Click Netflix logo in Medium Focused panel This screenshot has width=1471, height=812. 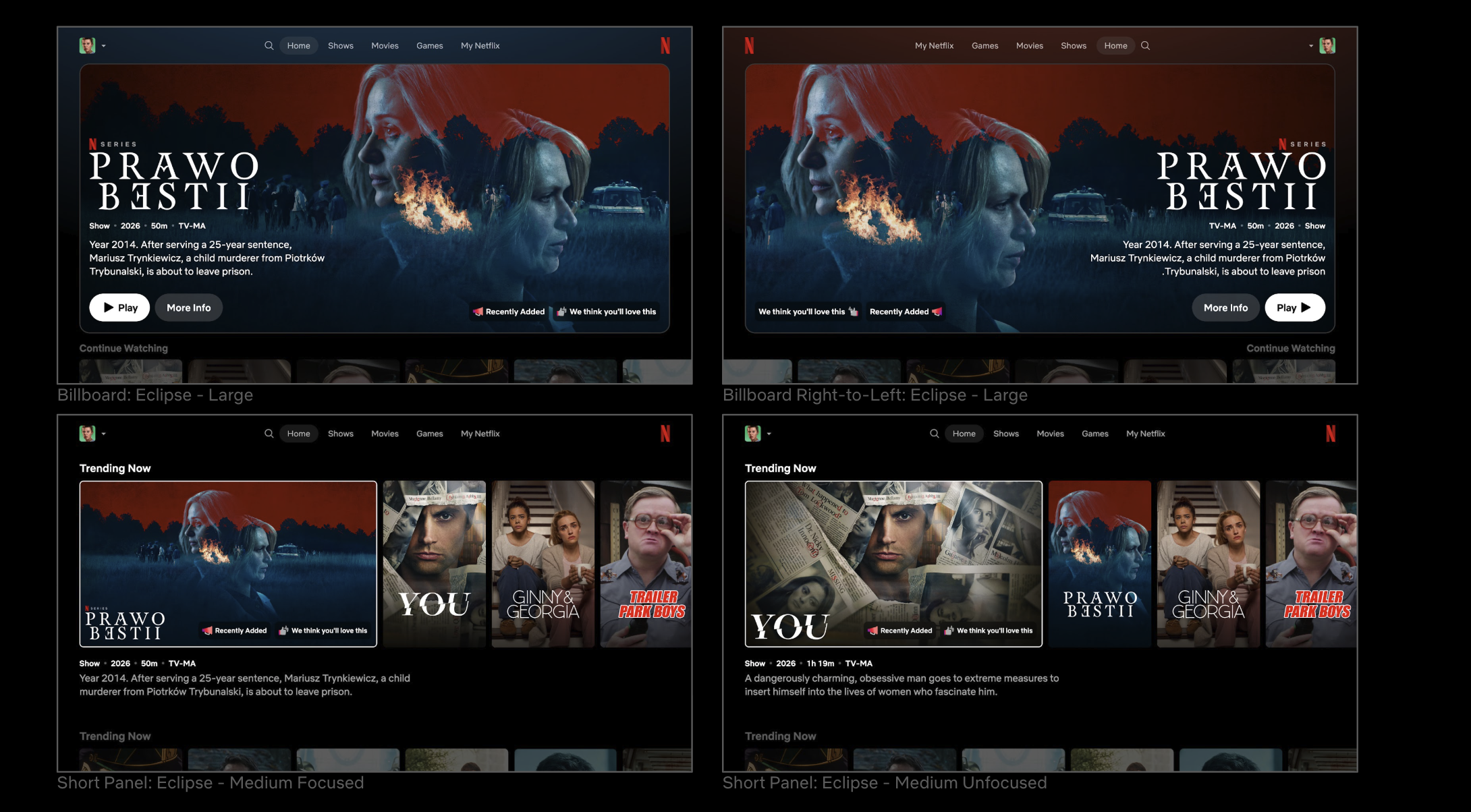pyautogui.click(x=665, y=434)
